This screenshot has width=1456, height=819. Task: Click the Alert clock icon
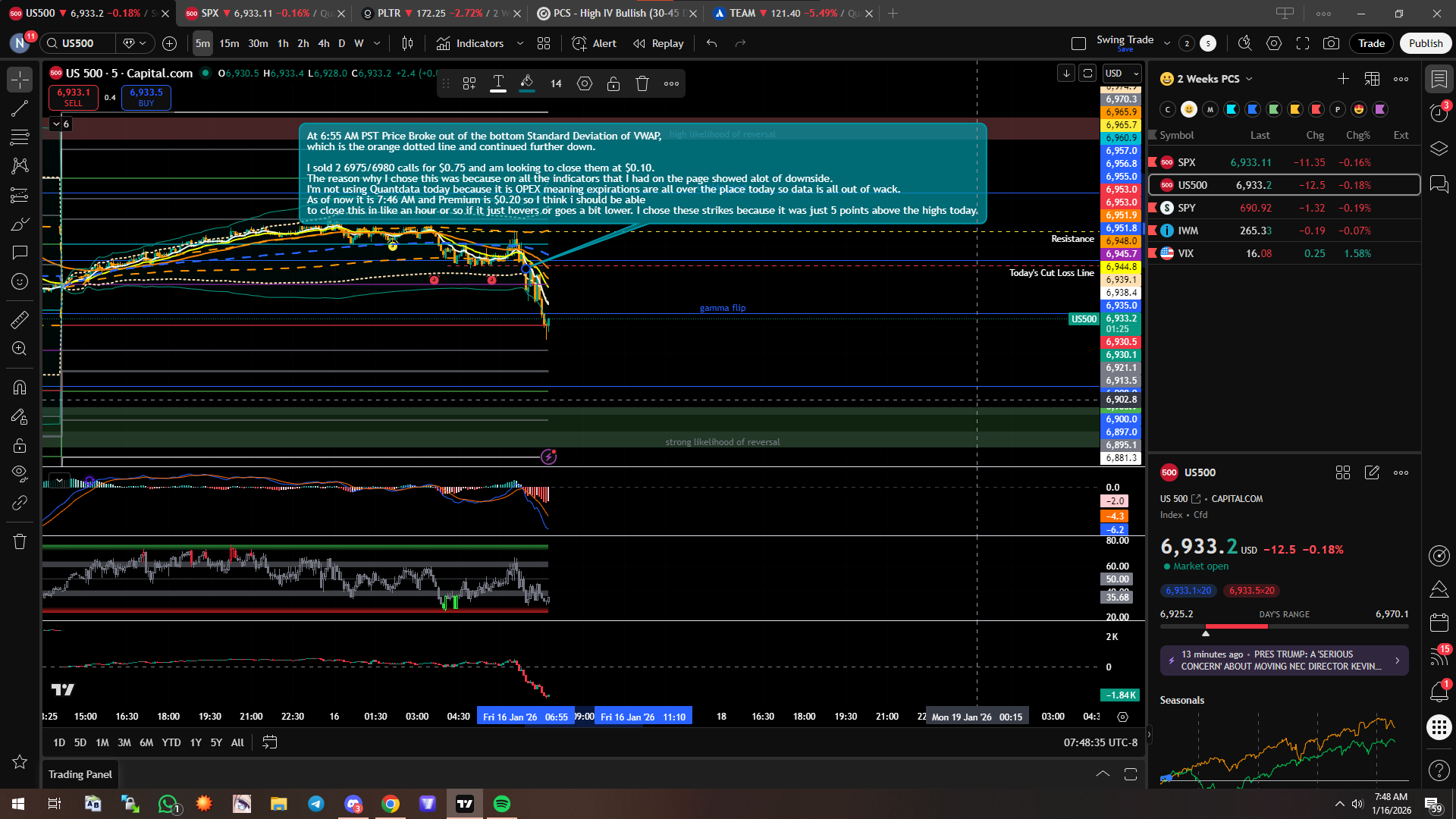(x=579, y=43)
